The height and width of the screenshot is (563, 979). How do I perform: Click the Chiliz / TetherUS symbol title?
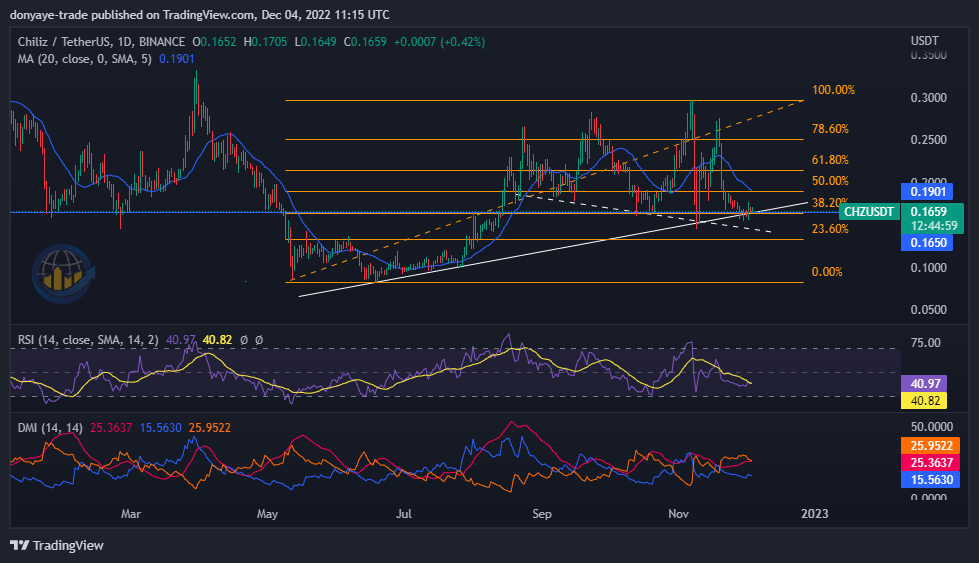coord(101,42)
